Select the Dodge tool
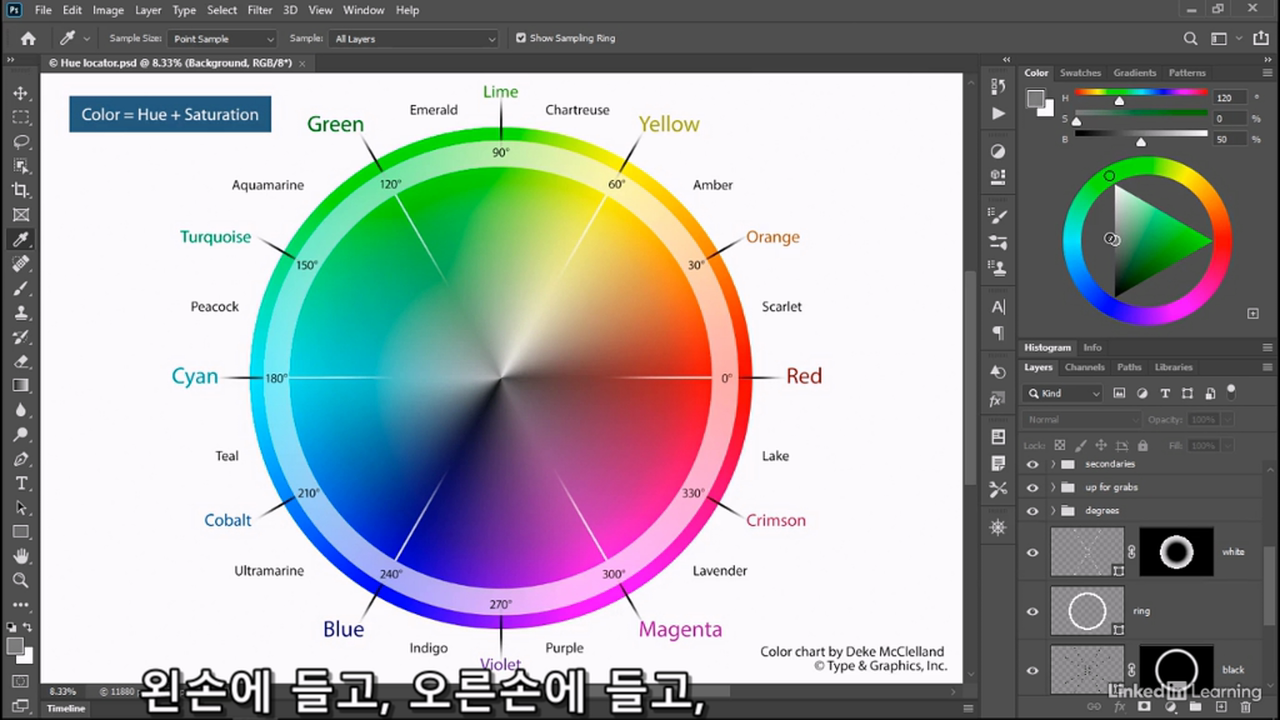The height and width of the screenshot is (720, 1280). (x=21, y=434)
